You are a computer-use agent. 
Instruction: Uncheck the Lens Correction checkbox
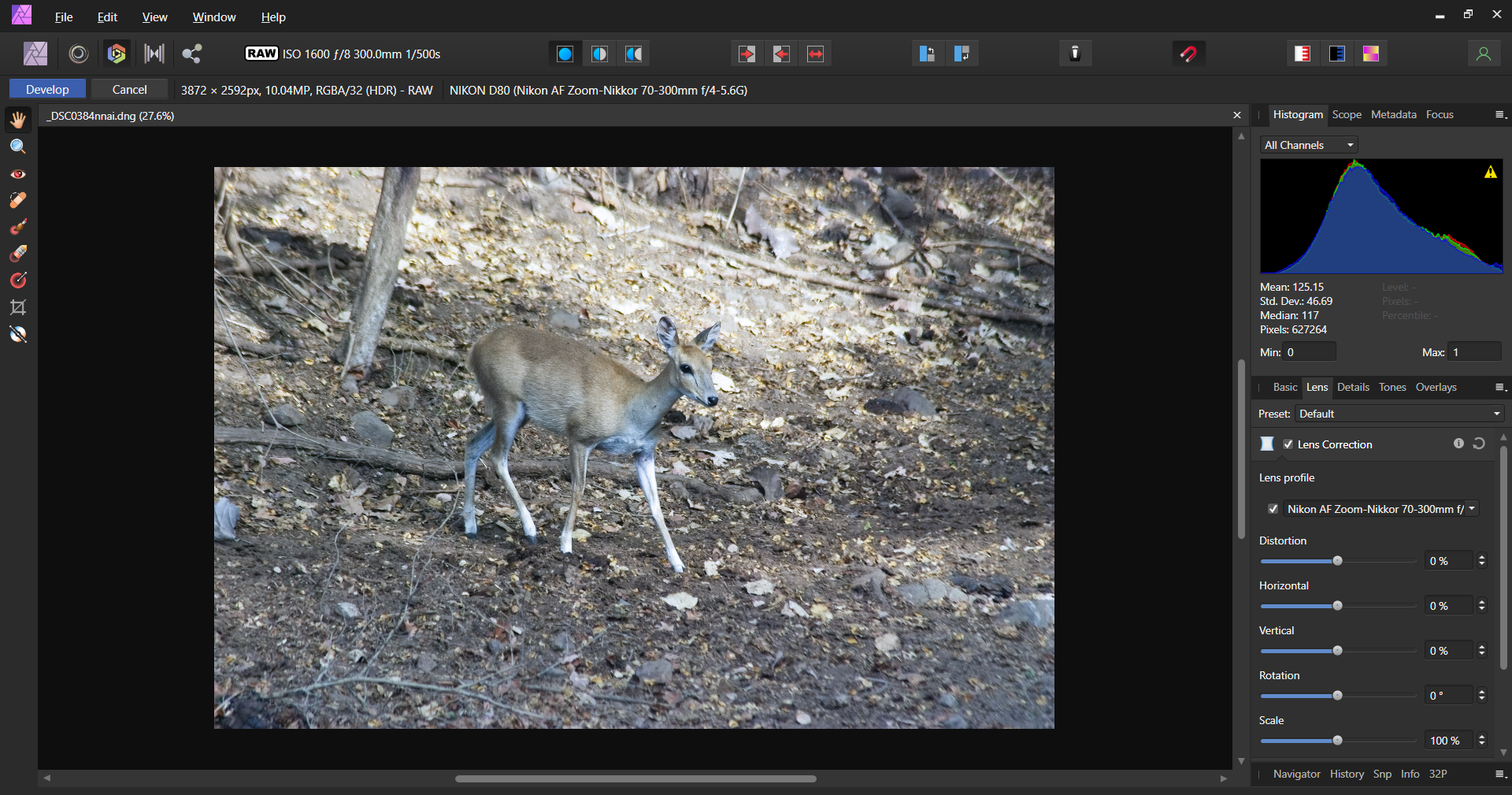click(x=1288, y=444)
